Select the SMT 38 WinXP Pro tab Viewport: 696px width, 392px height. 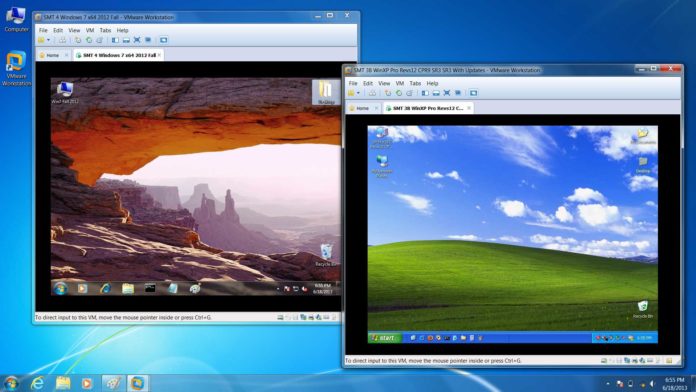427,108
